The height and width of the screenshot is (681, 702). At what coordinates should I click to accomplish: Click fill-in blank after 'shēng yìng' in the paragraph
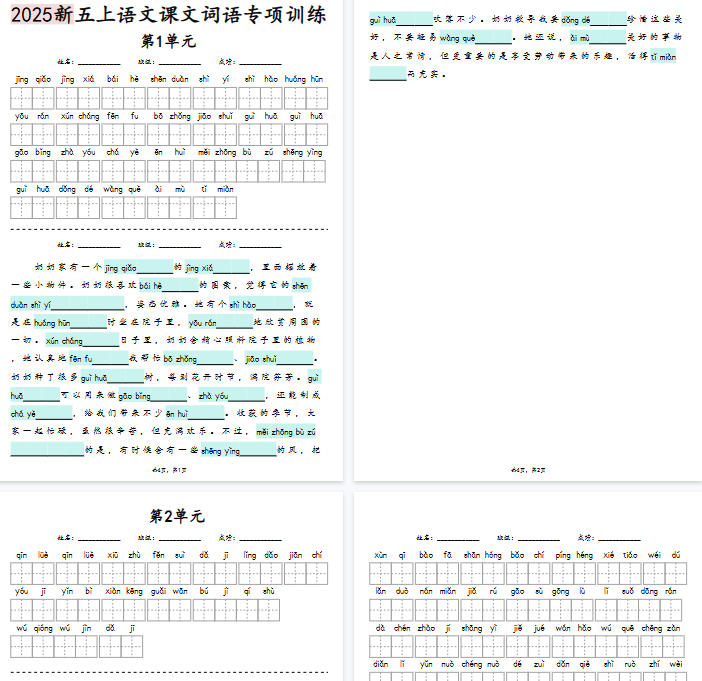coord(258,450)
